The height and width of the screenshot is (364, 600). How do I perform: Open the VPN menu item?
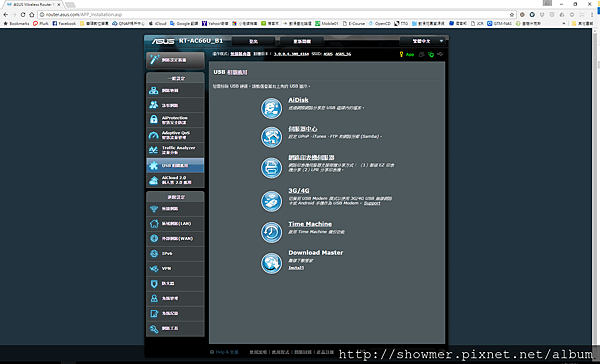click(175, 269)
